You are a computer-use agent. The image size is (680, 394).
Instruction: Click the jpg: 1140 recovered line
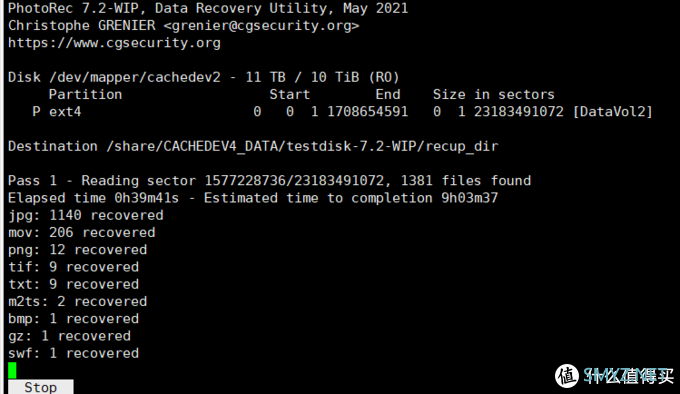tap(86, 215)
